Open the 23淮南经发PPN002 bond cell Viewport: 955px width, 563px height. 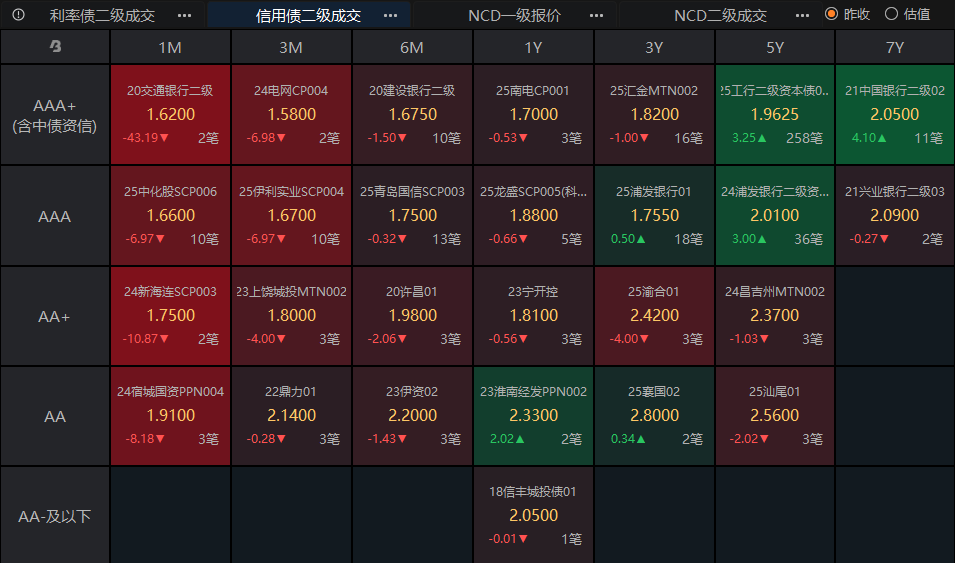(533, 416)
